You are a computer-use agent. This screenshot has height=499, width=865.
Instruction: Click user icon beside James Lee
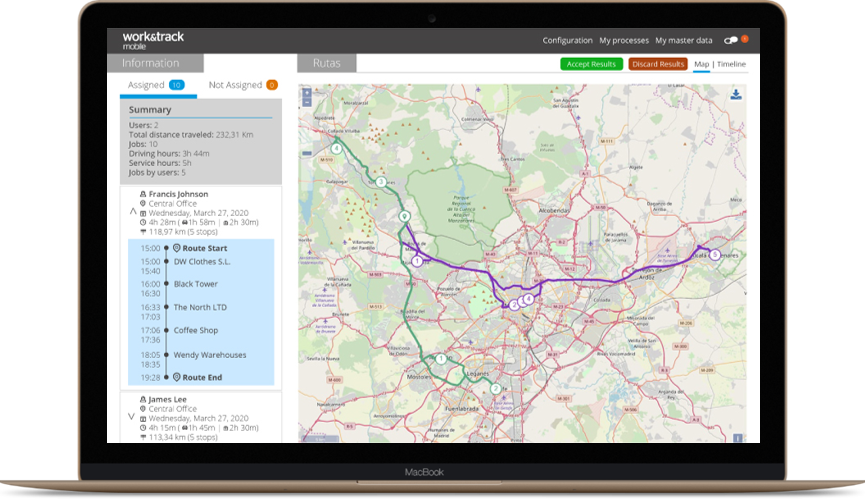(x=143, y=399)
